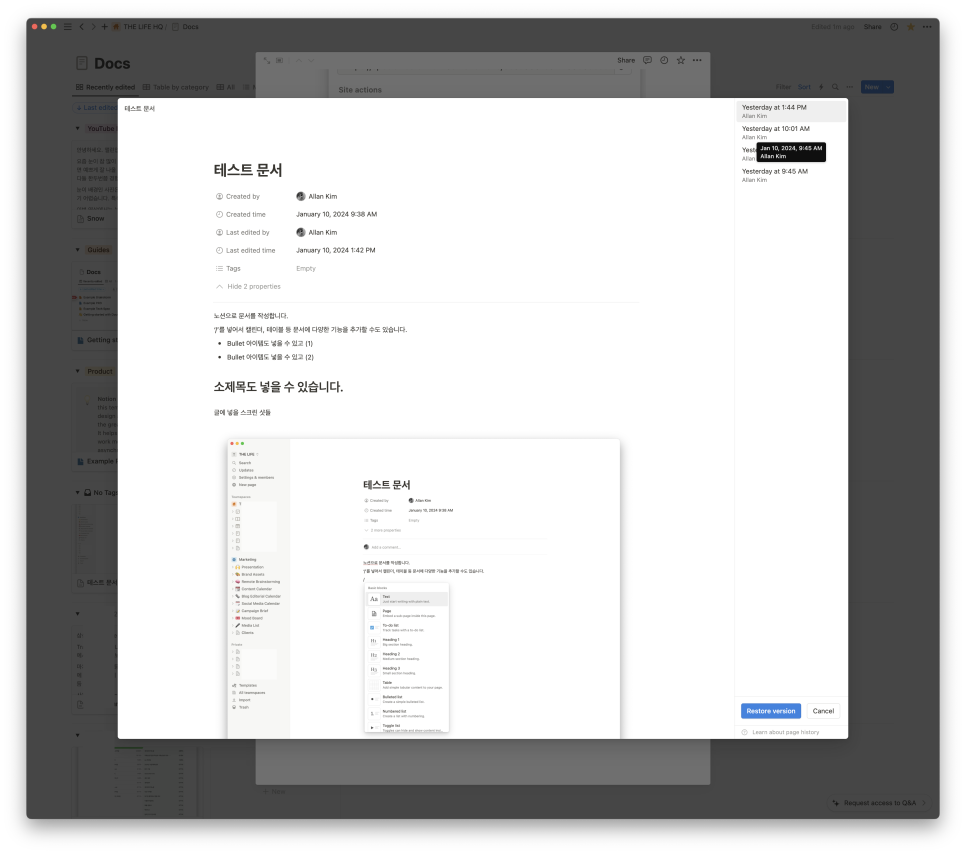Click the embedded screenshot image in the page
The height and width of the screenshot is (854, 966).
point(424,588)
